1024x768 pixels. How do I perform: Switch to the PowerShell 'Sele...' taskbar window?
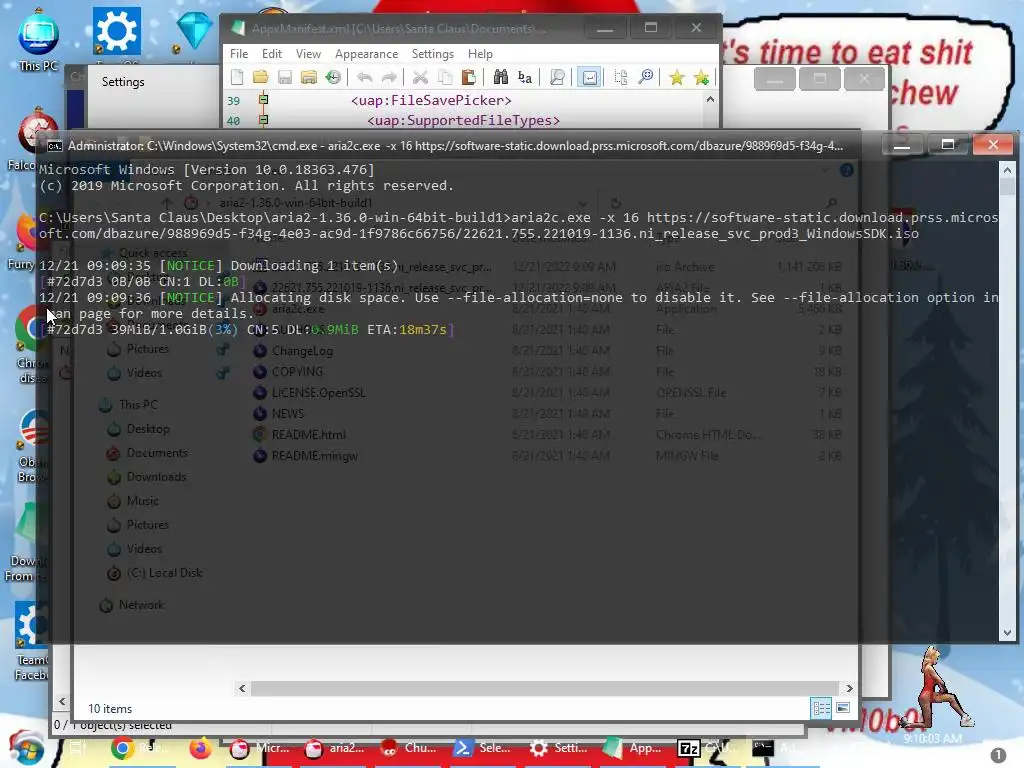pyautogui.click(x=484, y=748)
